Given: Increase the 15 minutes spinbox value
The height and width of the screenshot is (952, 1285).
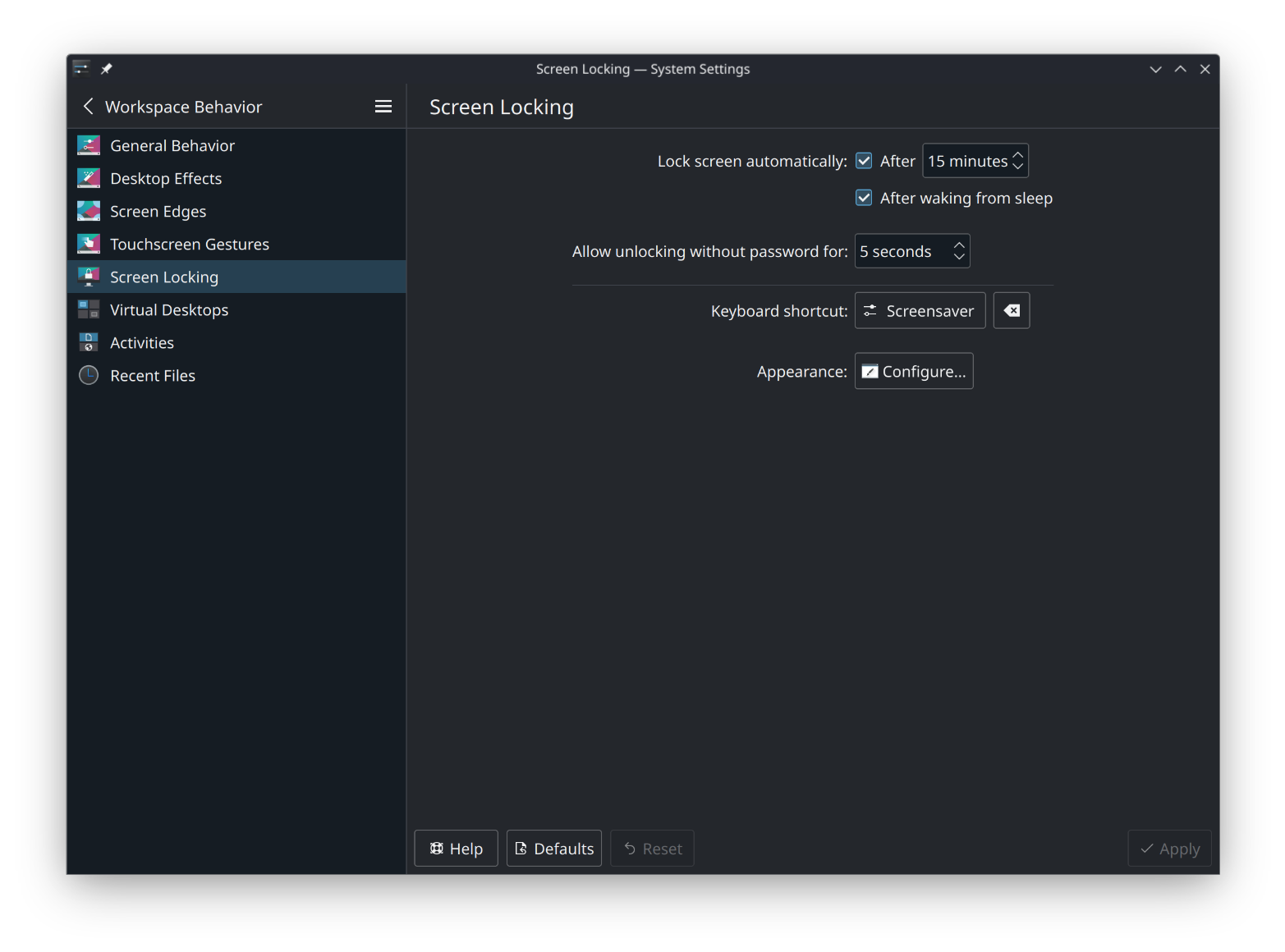Looking at the screenshot, I should click(x=1018, y=154).
